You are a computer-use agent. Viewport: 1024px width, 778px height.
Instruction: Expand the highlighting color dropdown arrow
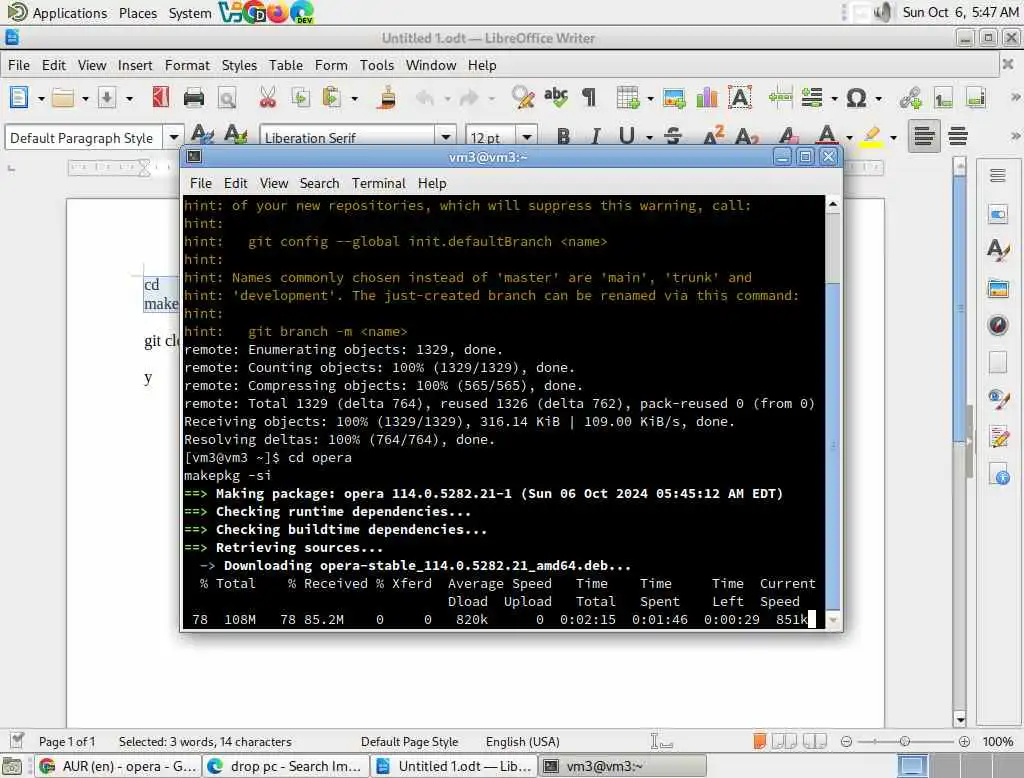(893, 137)
